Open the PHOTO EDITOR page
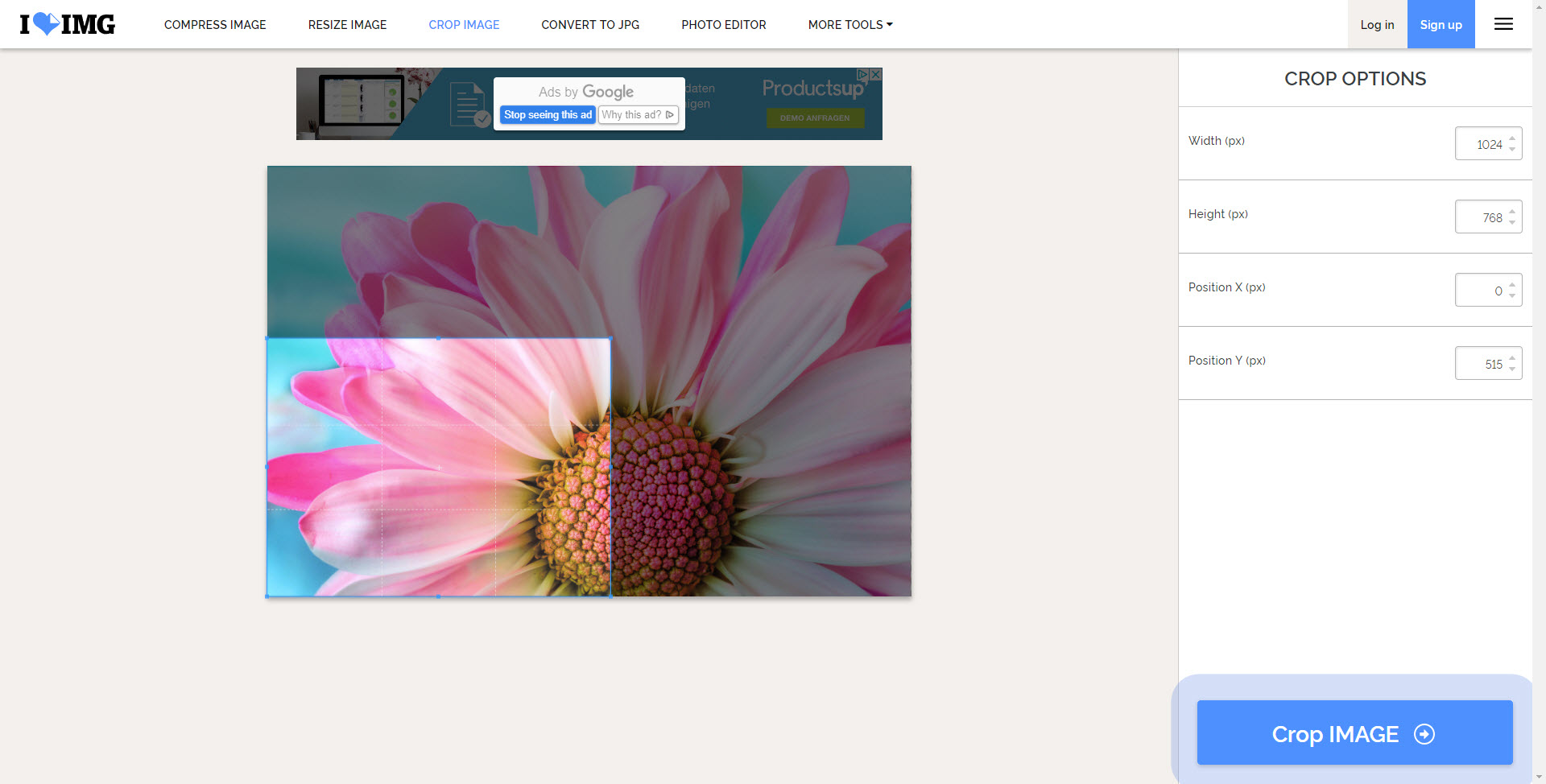The height and width of the screenshot is (784, 1546). point(723,25)
